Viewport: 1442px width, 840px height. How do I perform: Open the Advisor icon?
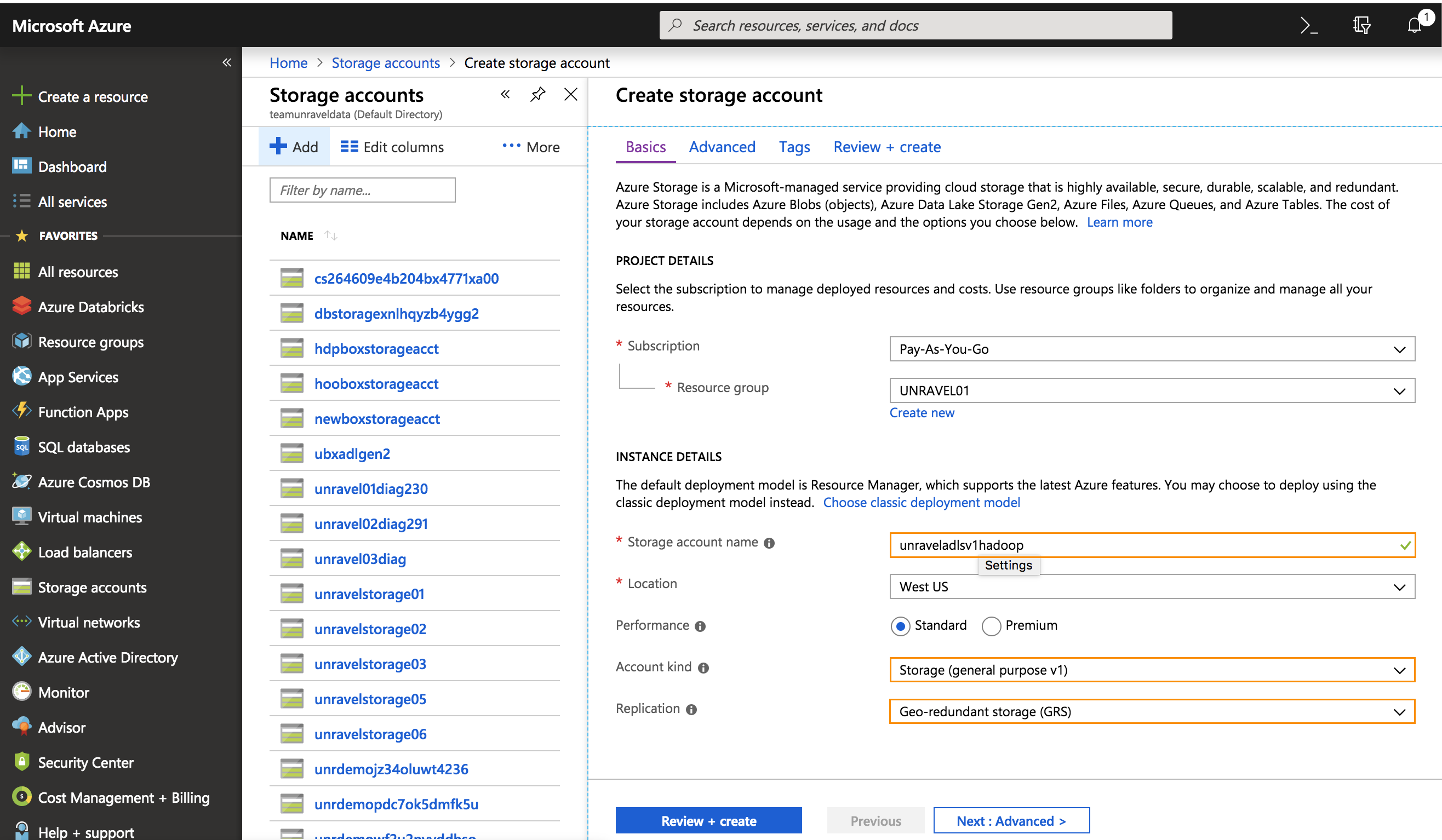click(x=21, y=727)
